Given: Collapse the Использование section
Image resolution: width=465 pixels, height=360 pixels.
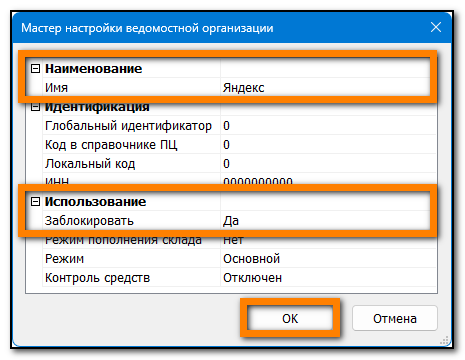Looking at the screenshot, I should tap(35, 202).
